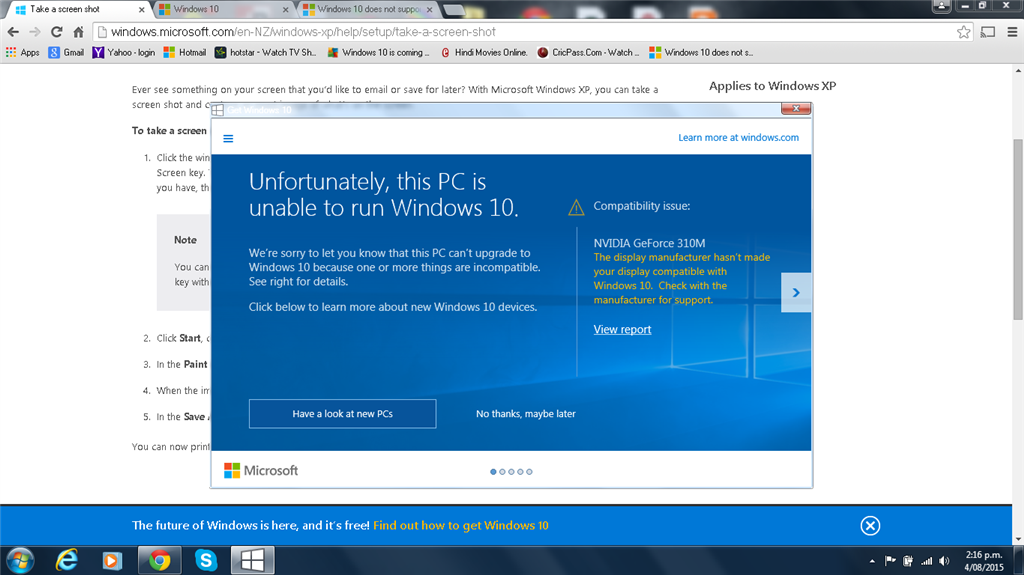Click the power battery tray icon
Viewport: 1024px width, 575px height.
point(908,561)
